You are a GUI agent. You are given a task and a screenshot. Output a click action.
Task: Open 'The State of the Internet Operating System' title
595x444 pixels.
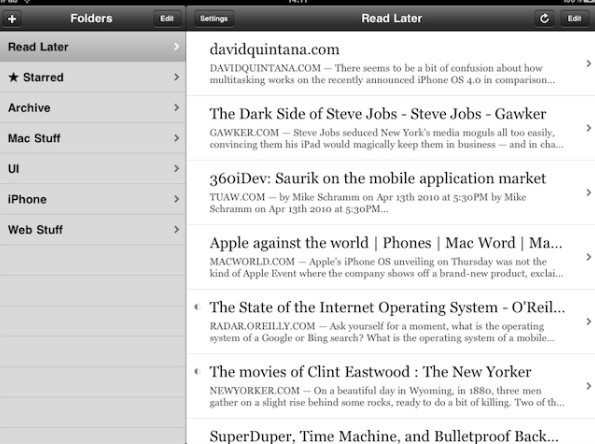pyautogui.click(x=387, y=307)
